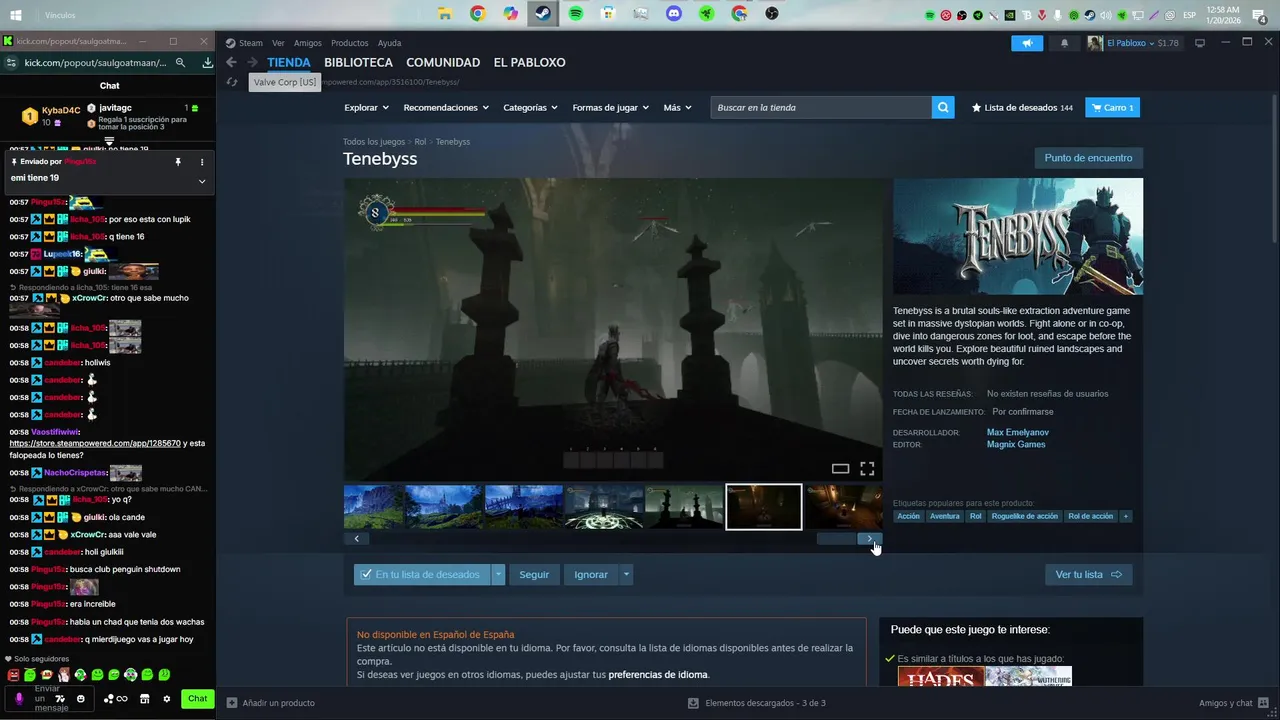Open Steam notifications bell

(x=1064, y=43)
